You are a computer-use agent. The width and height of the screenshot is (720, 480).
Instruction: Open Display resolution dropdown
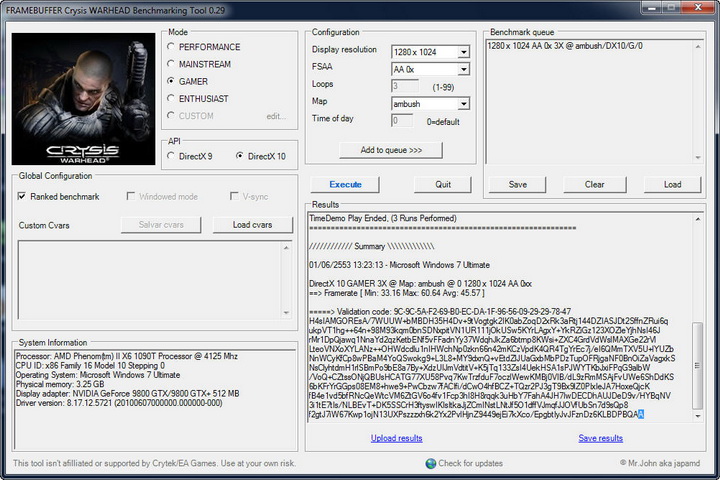tap(463, 52)
